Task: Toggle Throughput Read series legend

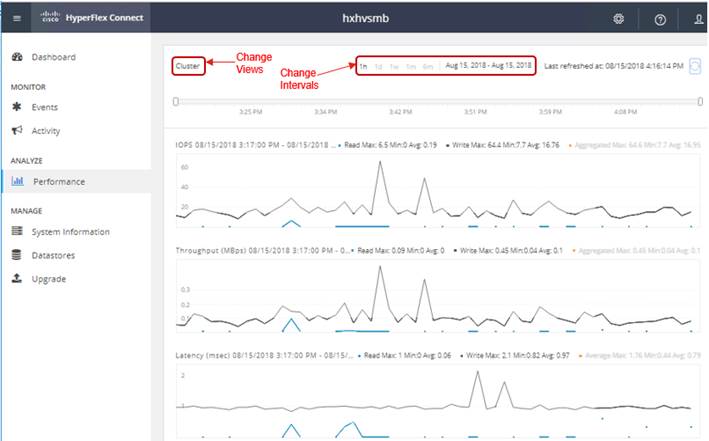Action: click(x=398, y=250)
